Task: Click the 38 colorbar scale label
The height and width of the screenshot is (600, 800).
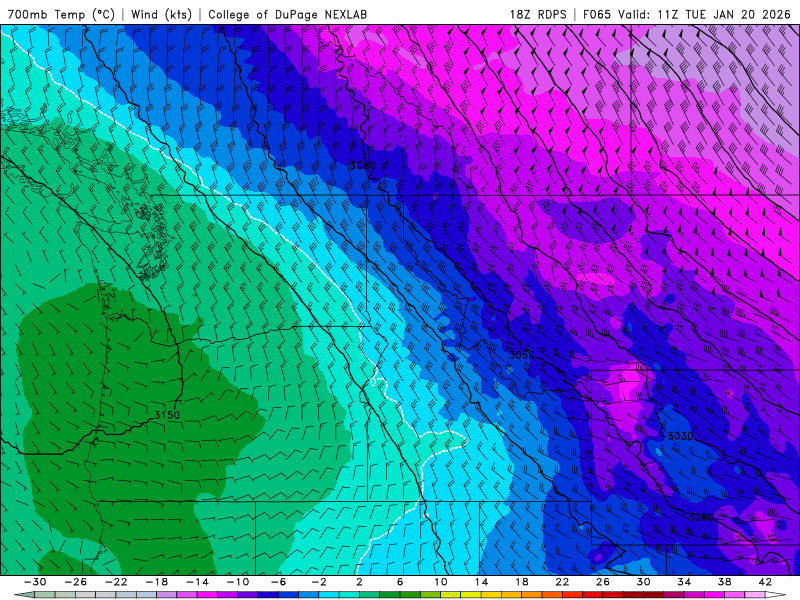Action: tap(724, 582)
